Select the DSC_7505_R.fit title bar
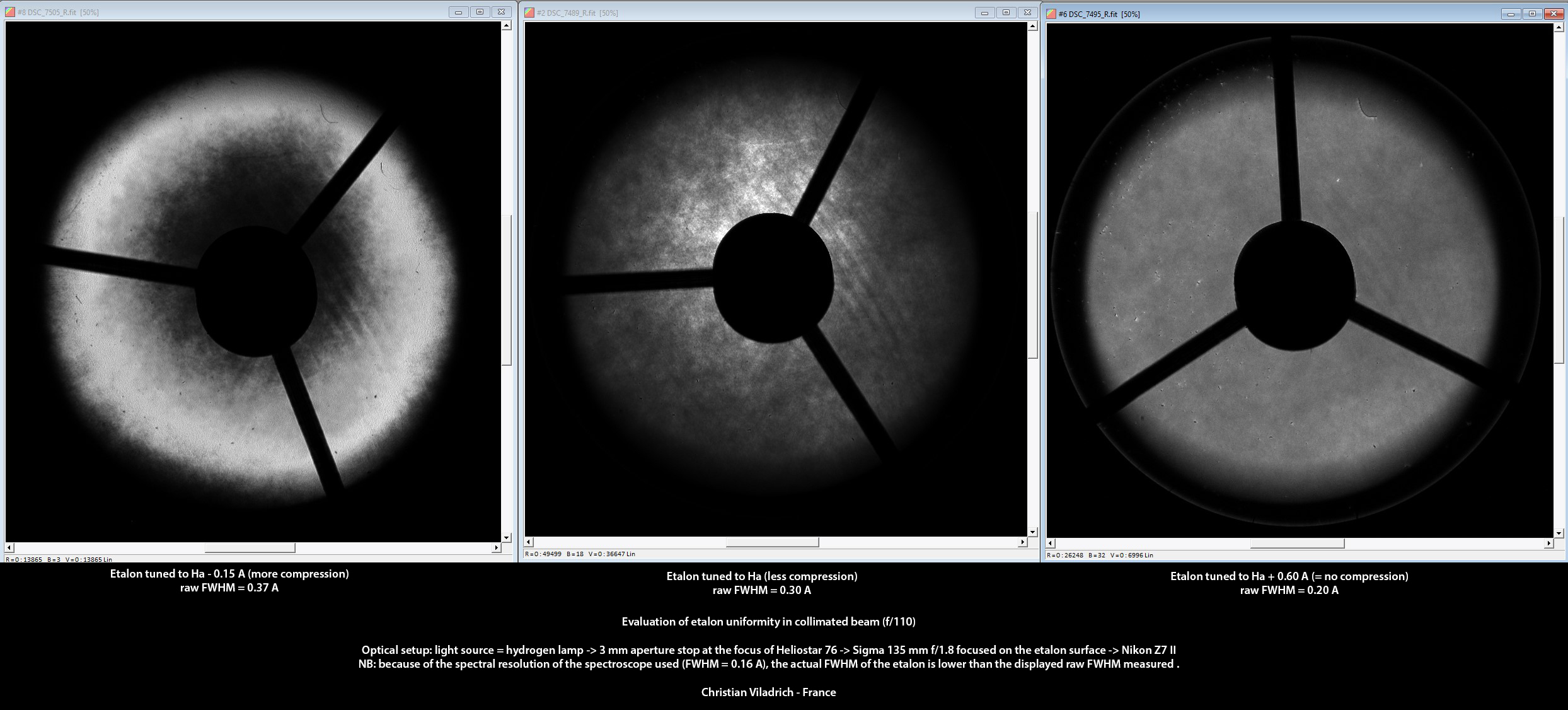 (252, 12)
